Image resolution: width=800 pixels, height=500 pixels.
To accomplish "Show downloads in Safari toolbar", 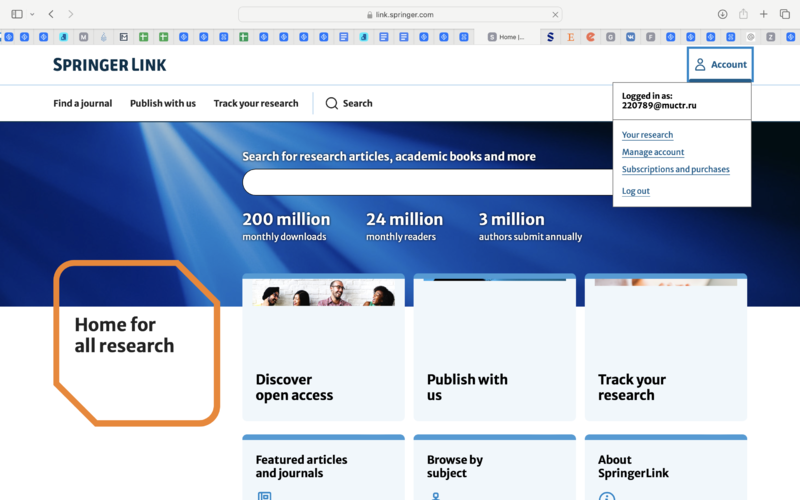I will [x=722, y=14].
